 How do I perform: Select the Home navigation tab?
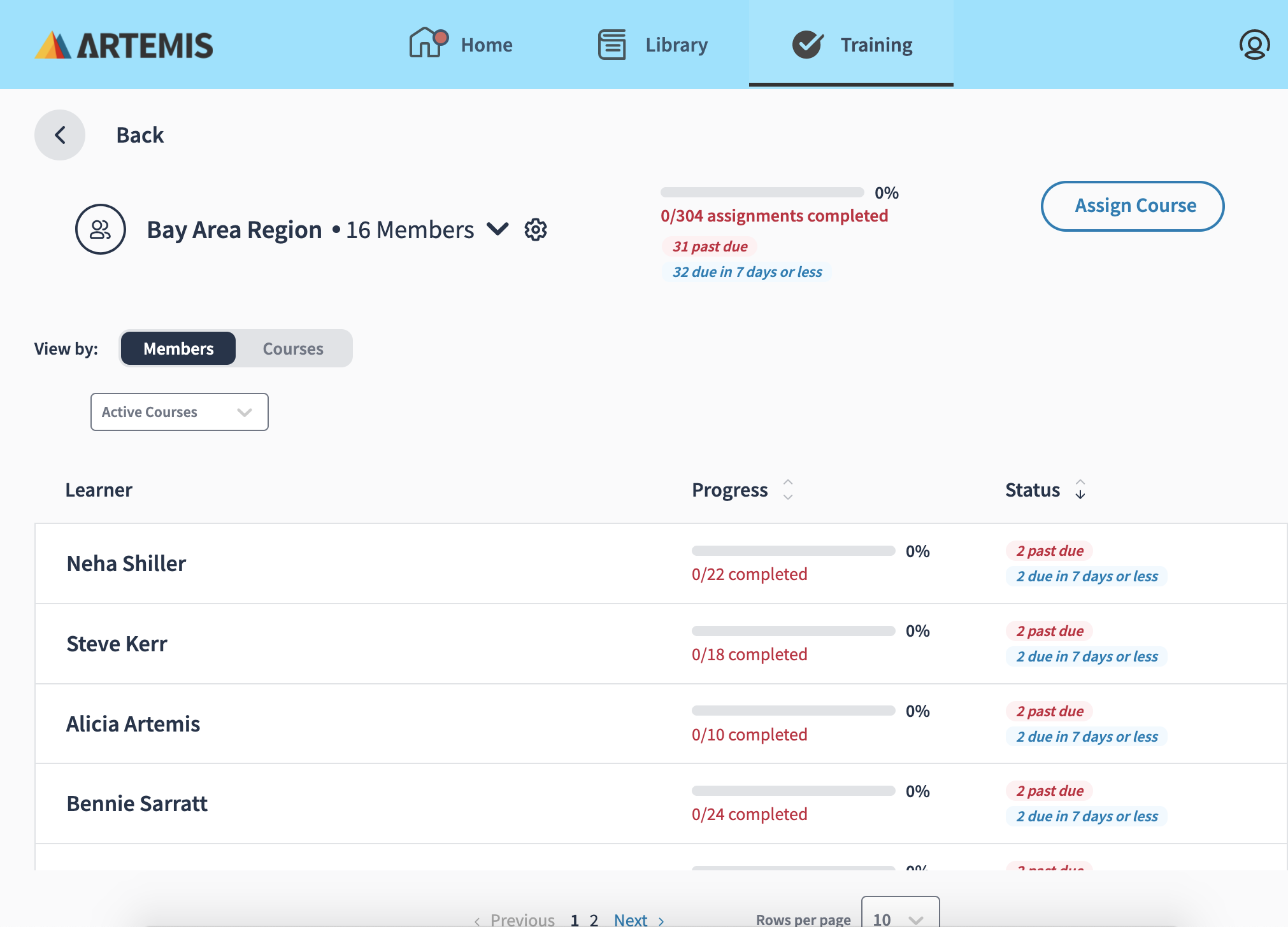(486, 45)
